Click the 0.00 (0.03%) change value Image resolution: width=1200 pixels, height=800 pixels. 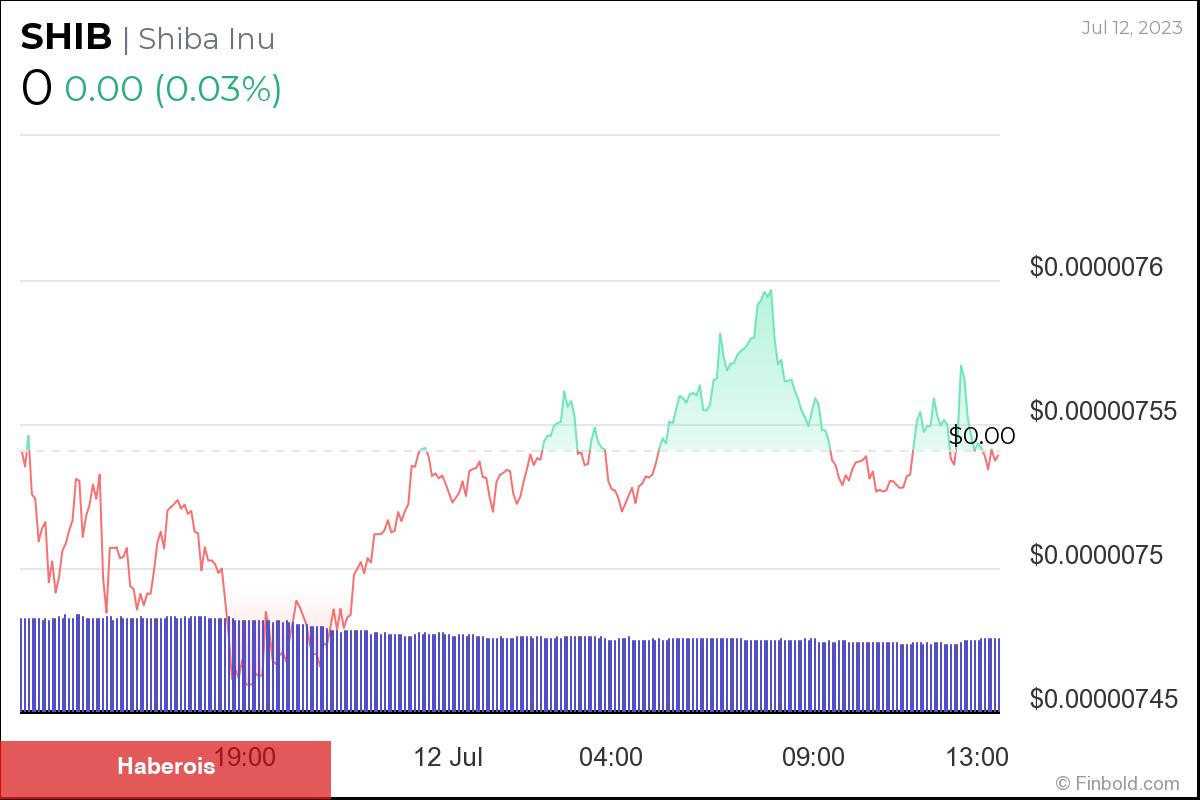173,89
